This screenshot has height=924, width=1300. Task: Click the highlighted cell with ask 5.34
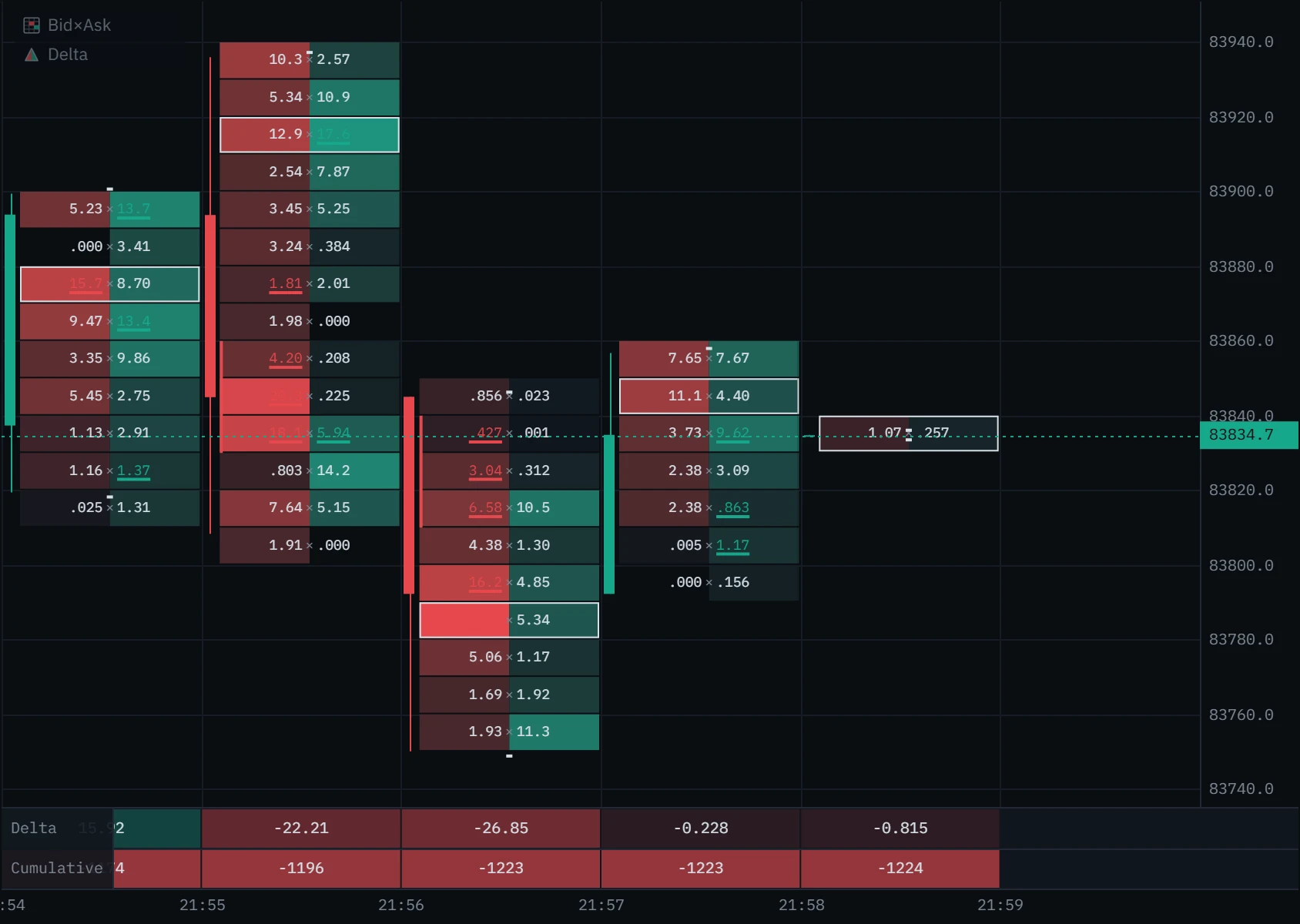[509, 620]
